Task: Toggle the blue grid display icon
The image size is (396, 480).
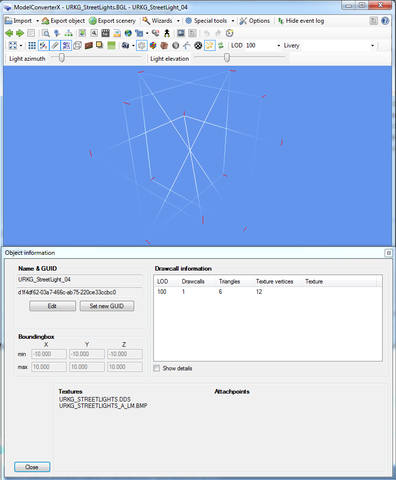Action: (x=32, y=45)
